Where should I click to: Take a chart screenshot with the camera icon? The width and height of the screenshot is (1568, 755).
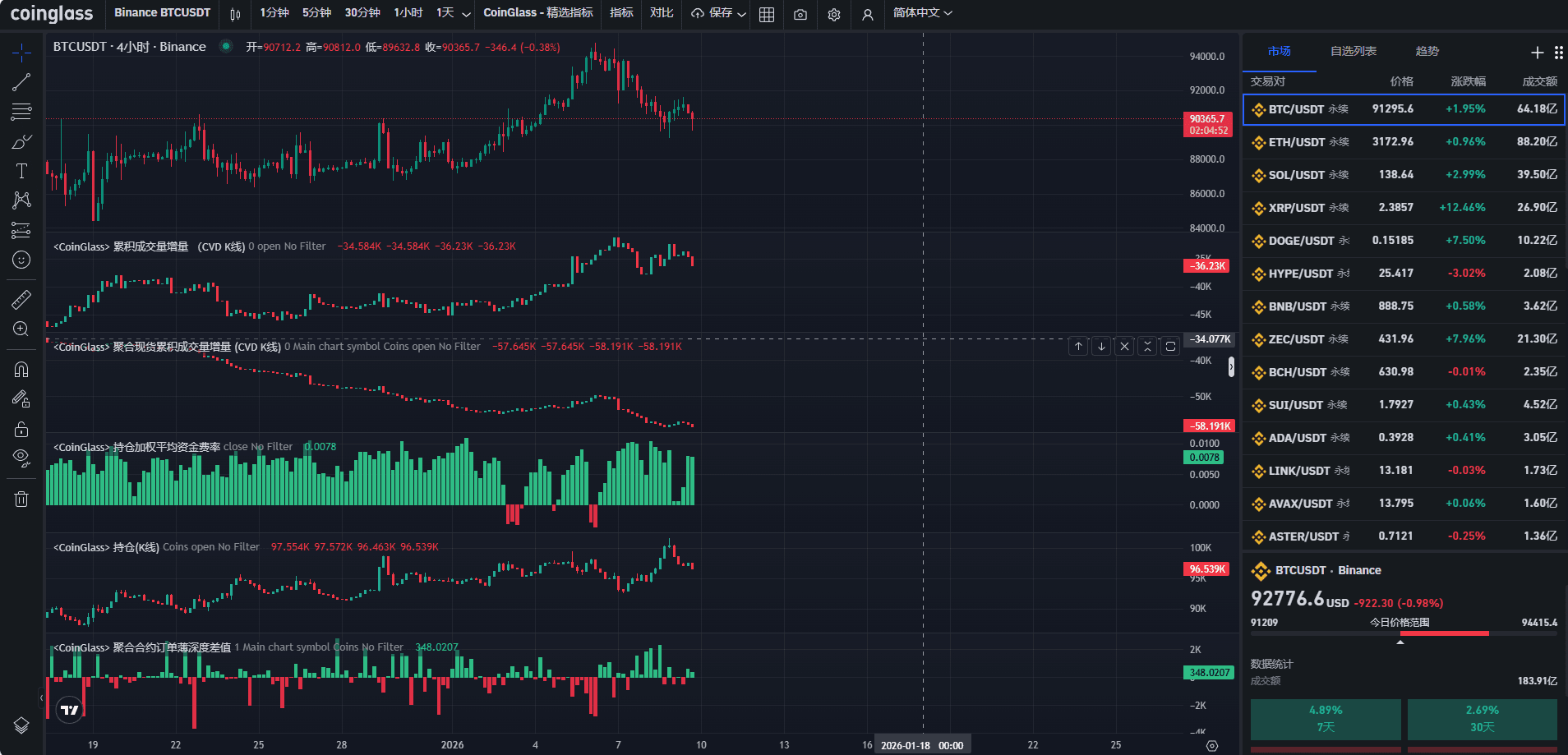pos(800,14)
